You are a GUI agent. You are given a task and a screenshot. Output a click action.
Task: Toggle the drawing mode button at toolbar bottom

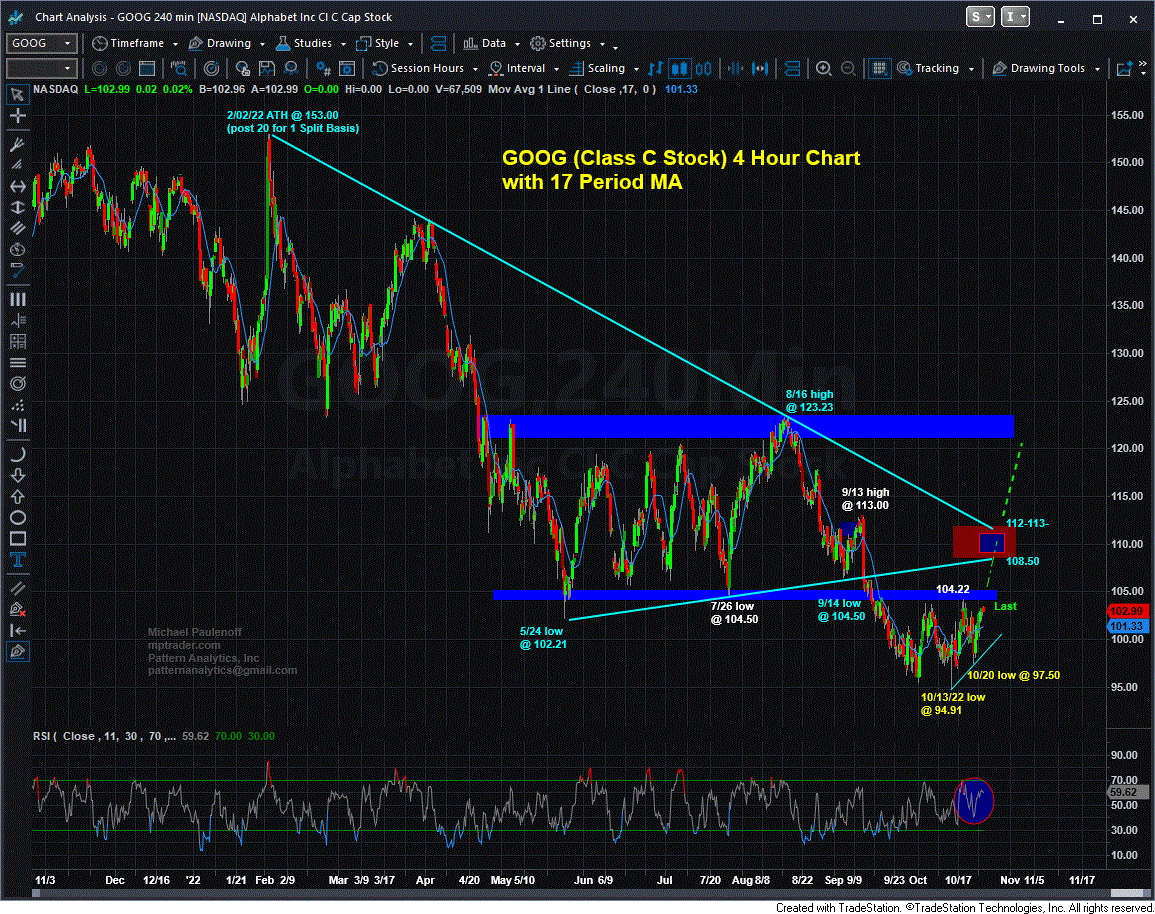coord(18,652)
